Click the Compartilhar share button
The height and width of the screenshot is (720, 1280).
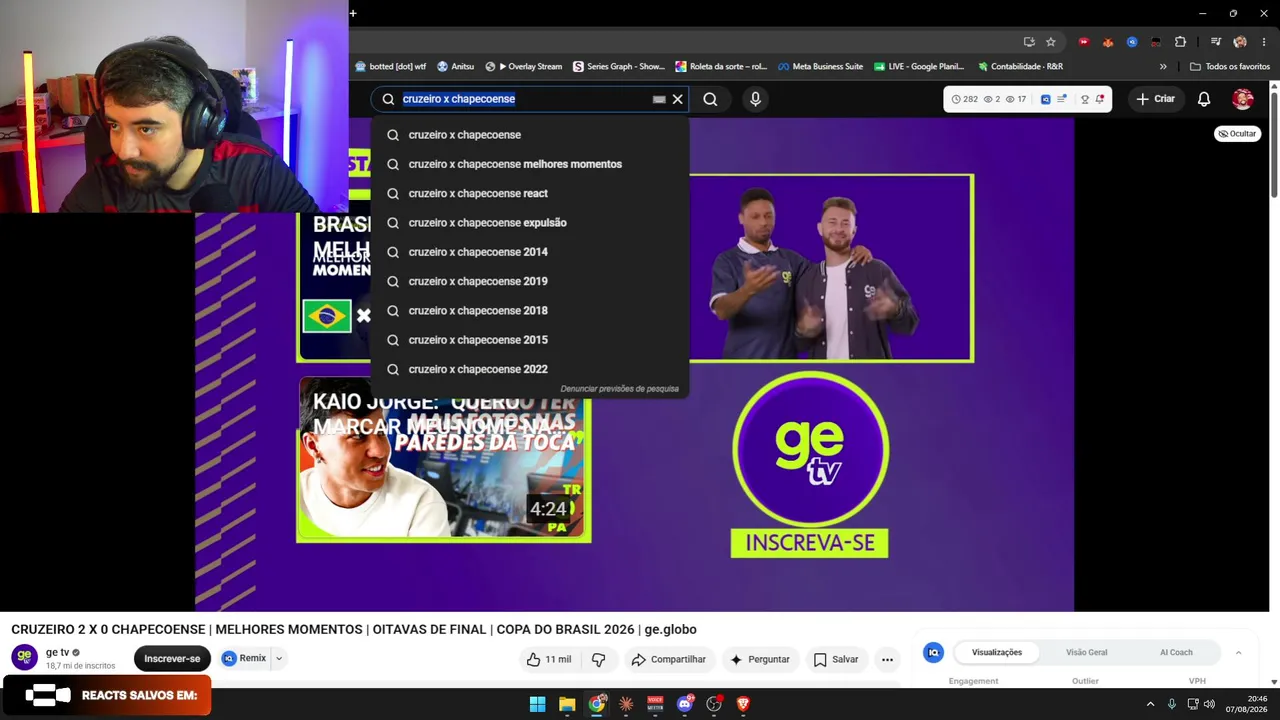[x=668, y=659]
